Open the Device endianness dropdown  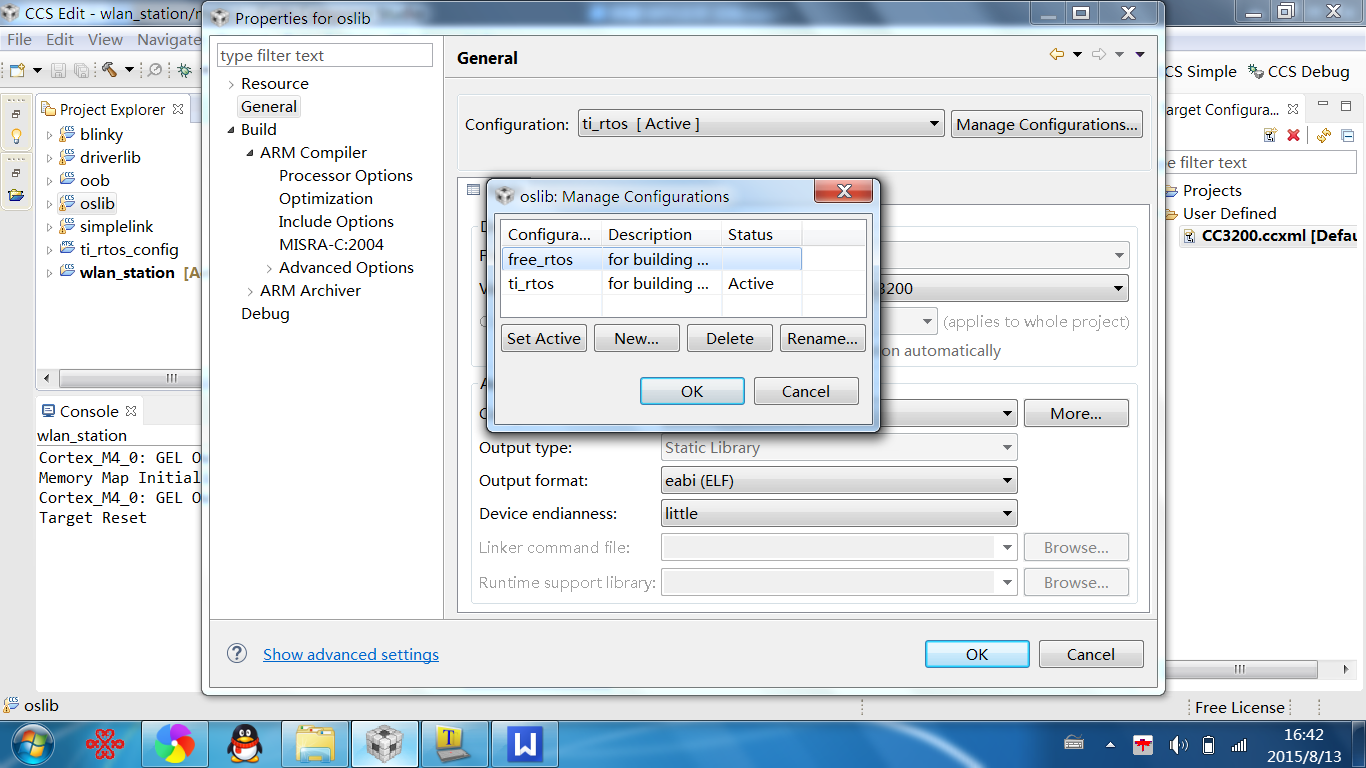[840, 514]
